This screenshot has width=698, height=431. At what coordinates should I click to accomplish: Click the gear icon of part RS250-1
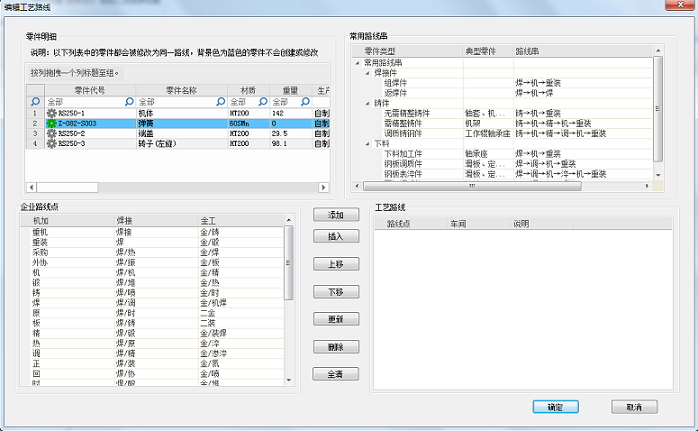tap(52, 114)
